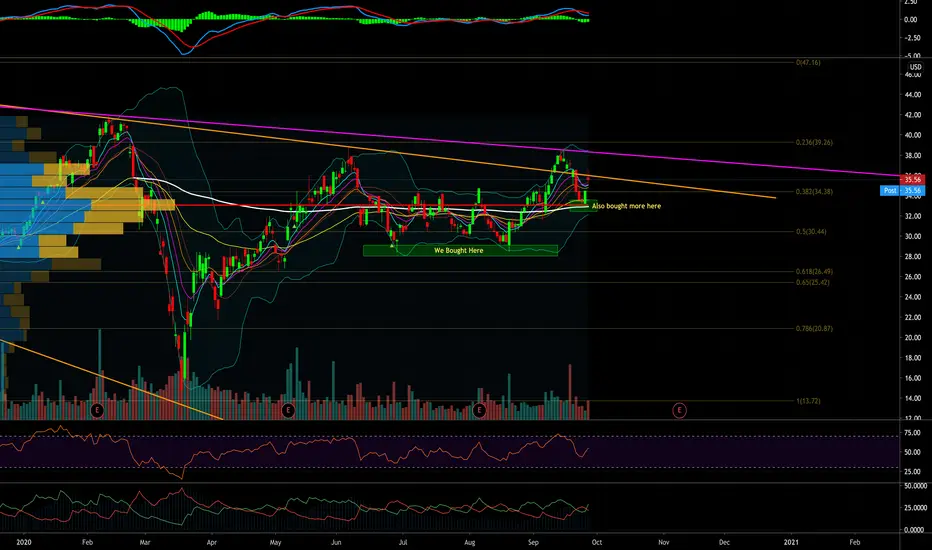Click the 0.5(30.44) Fibonacci level label
The height and width of the screenshot is (550, 932).
(811, 231)
